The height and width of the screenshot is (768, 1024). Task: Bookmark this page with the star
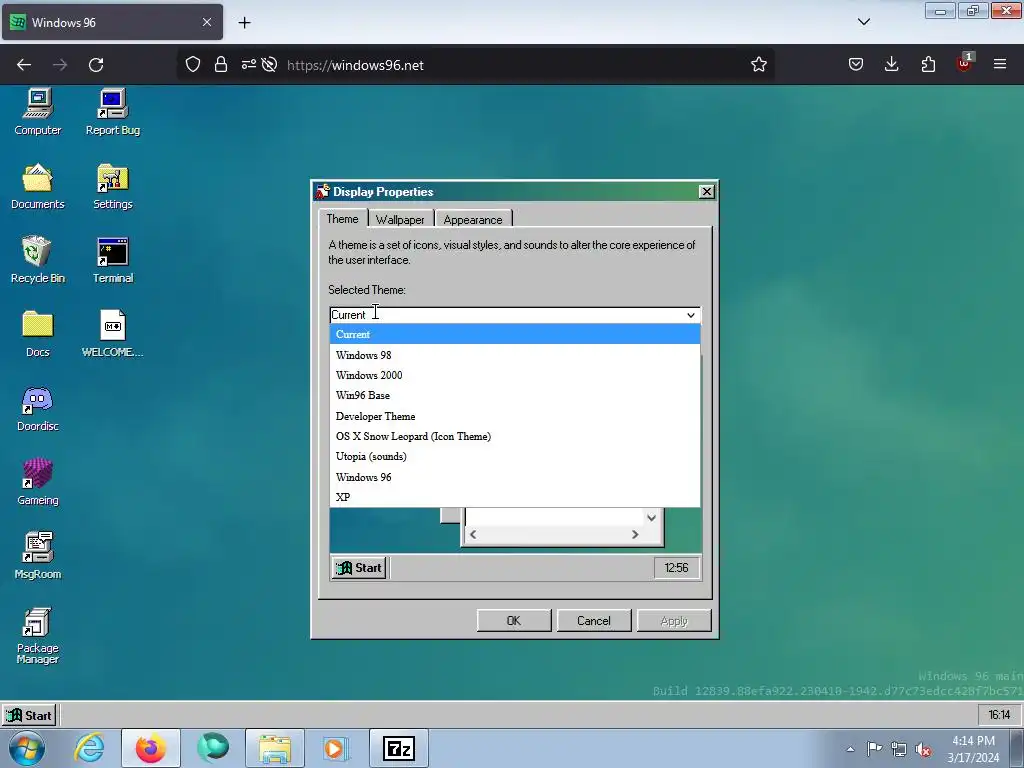(x=758, y=65)
